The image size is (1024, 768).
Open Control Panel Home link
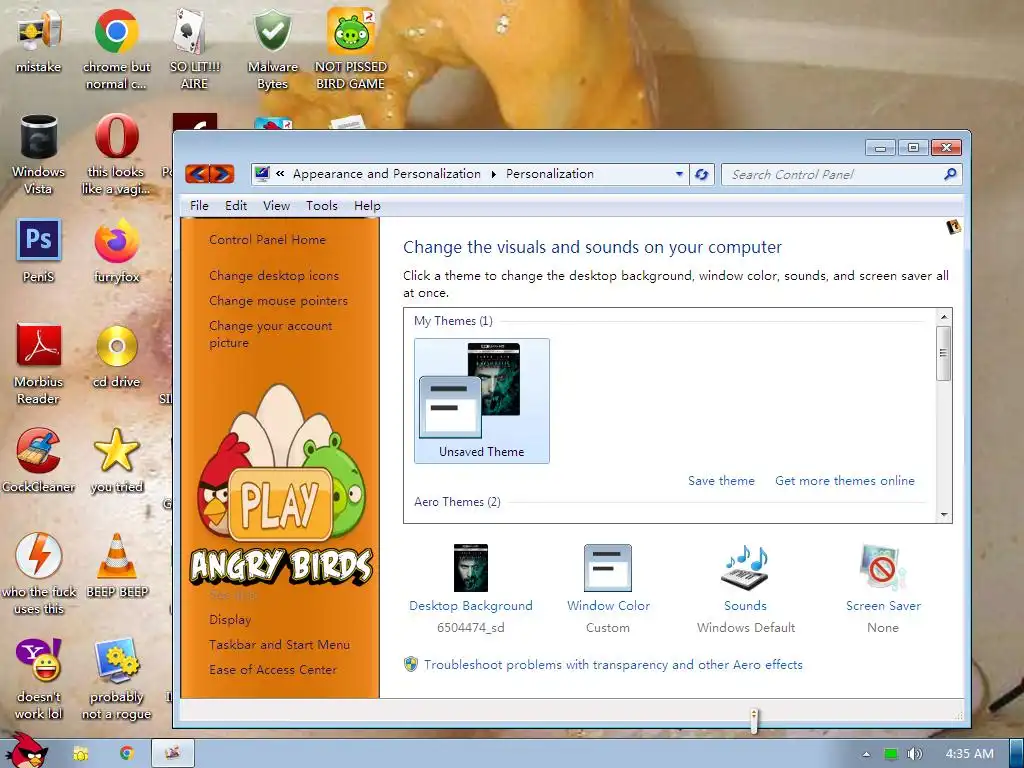(267, 240)
